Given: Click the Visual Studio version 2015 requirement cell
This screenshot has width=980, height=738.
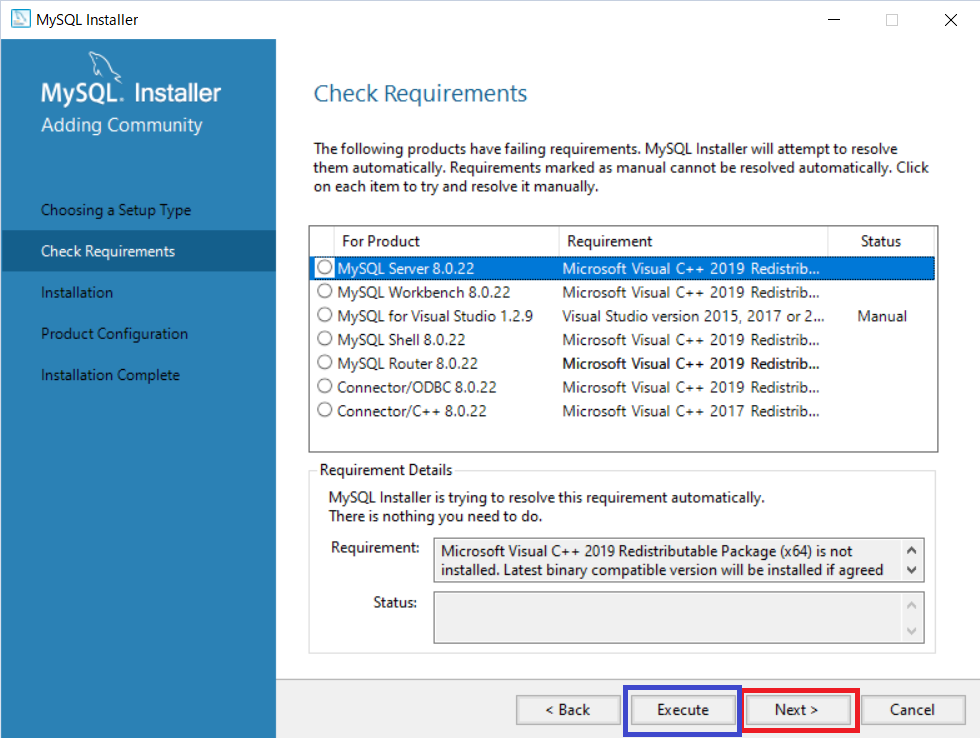Looking at the screenshot, I should pyautogui.click(x=693, y=316).
